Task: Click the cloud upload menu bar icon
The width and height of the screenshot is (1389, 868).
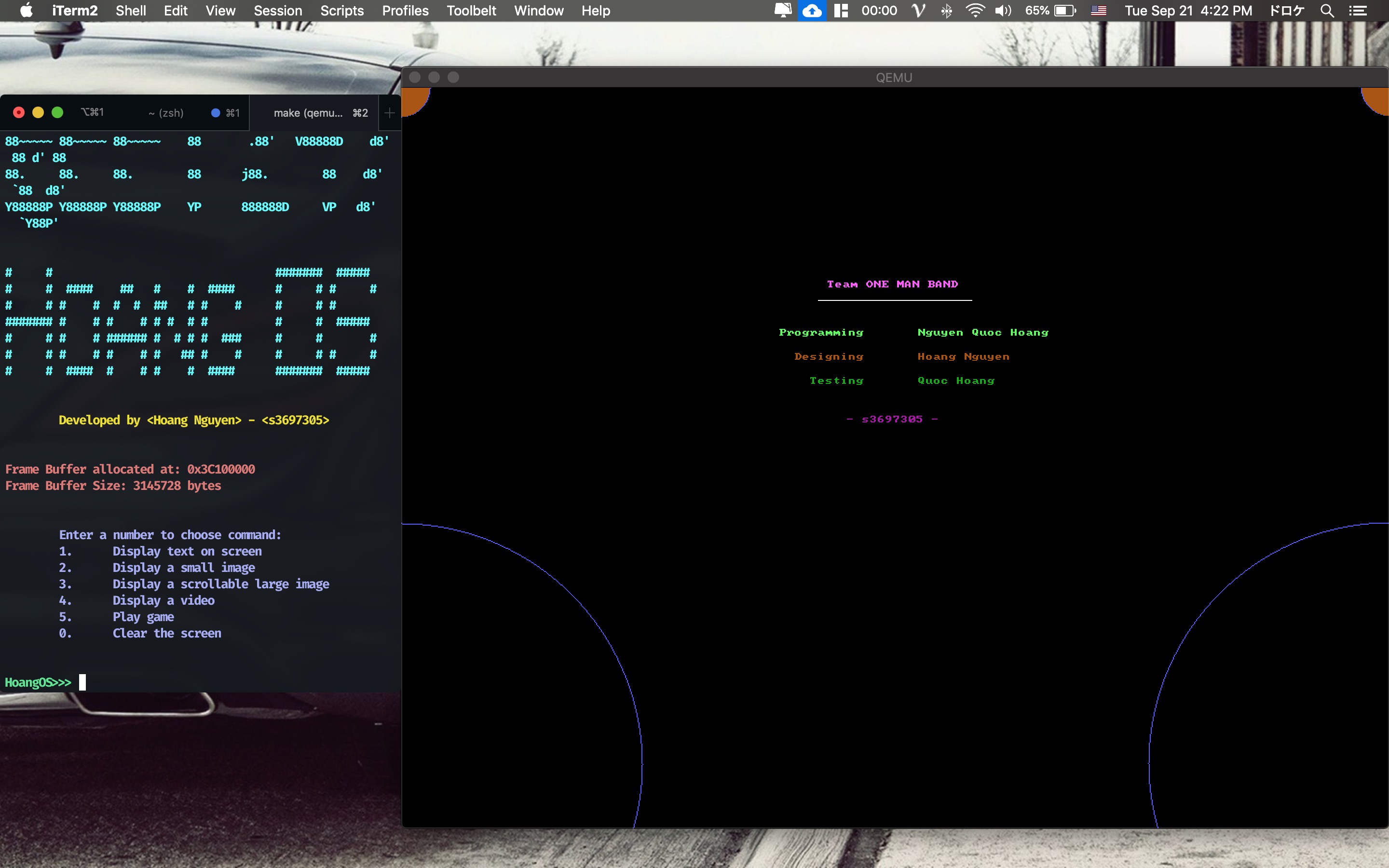Action: [812, 11]
